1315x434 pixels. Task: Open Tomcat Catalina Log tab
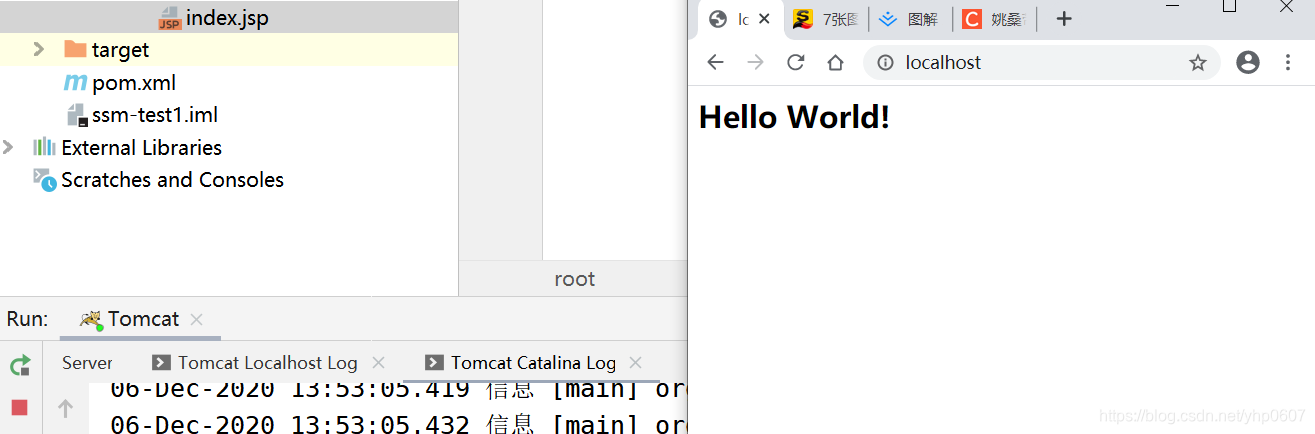[x=533, y=363]
